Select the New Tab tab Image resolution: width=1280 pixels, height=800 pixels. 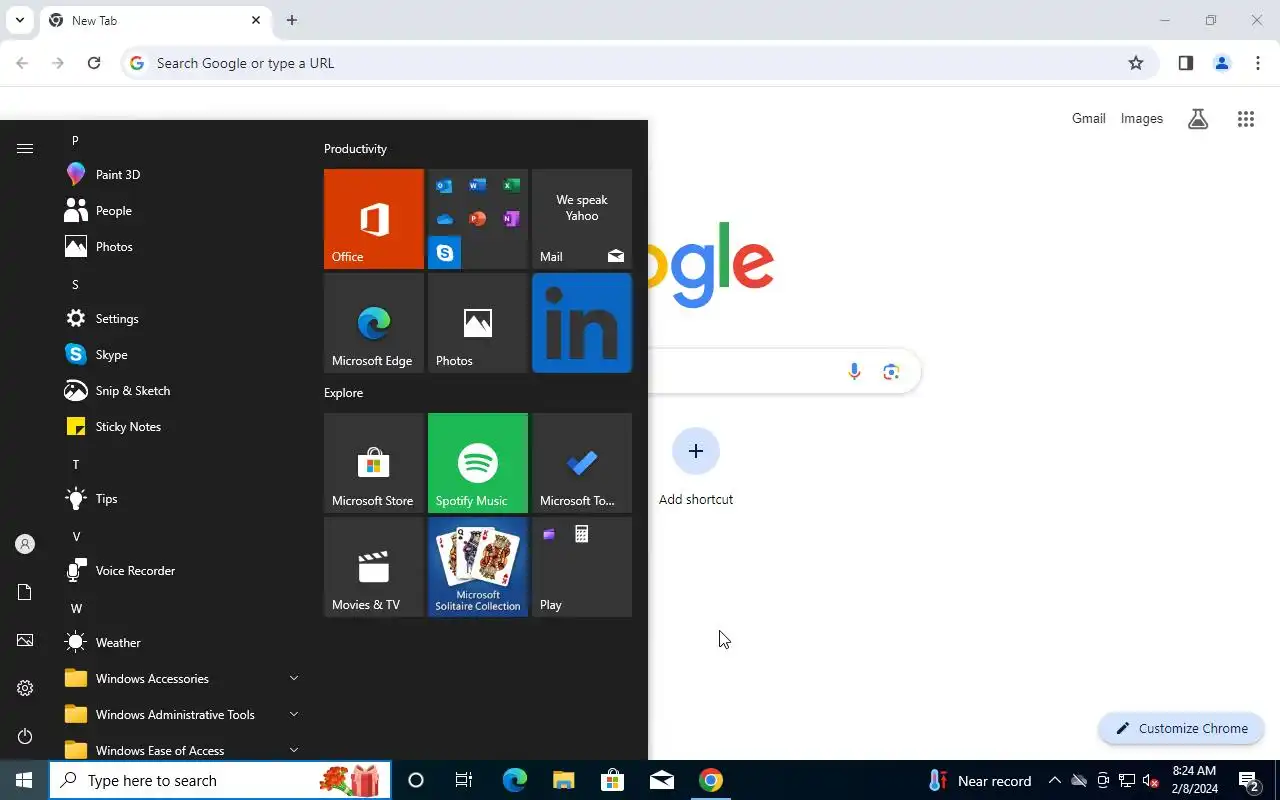[x=155, y=20]
